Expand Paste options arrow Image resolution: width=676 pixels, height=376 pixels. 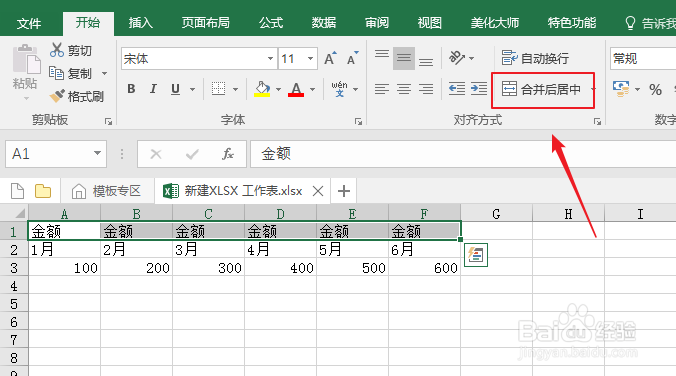[x=26, y=99]
